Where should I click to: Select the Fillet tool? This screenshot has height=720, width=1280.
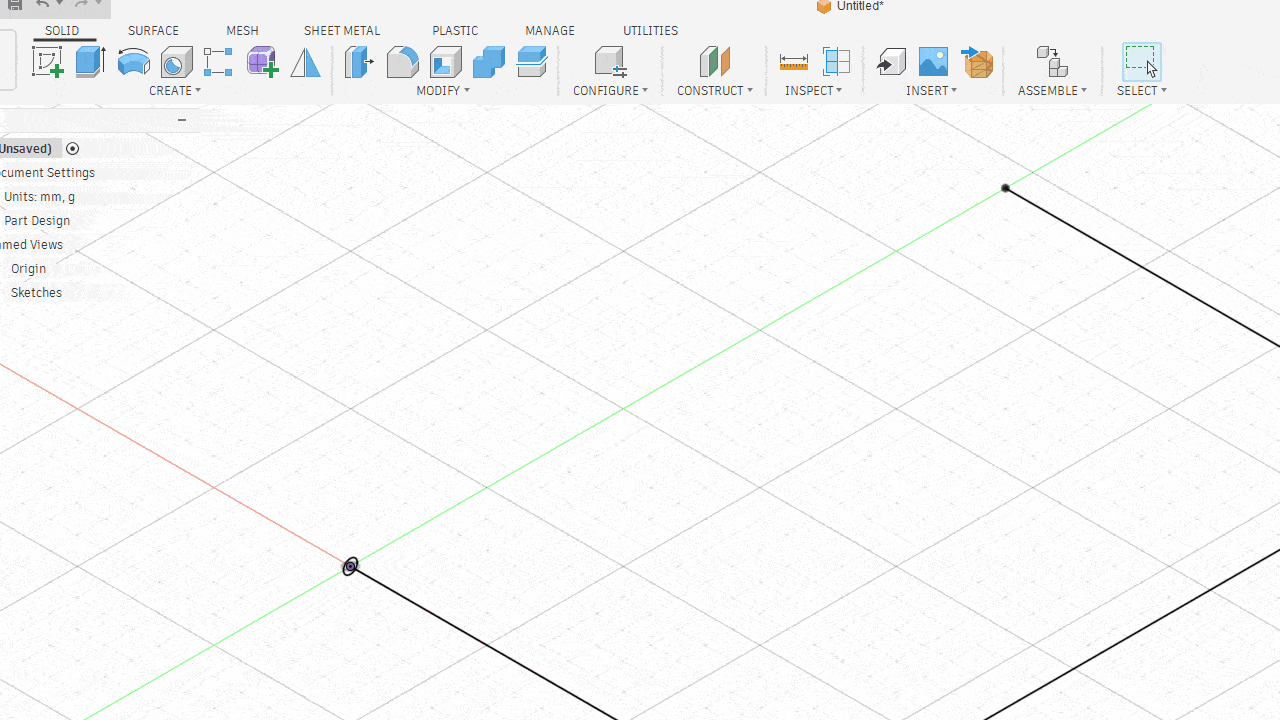[402, 62]
